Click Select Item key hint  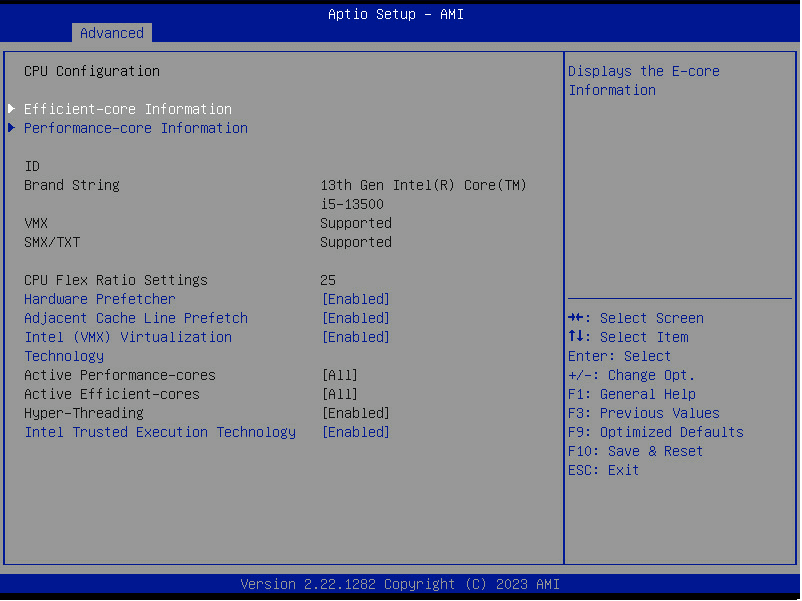(628, 337)
